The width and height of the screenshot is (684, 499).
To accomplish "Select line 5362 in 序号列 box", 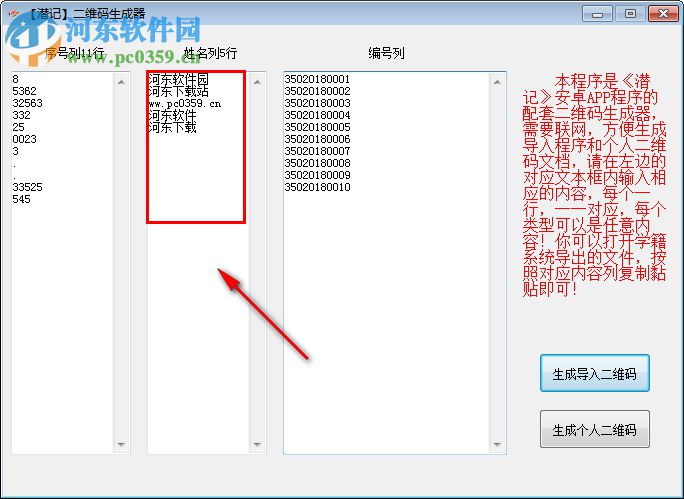I will [x=24, y=91].
